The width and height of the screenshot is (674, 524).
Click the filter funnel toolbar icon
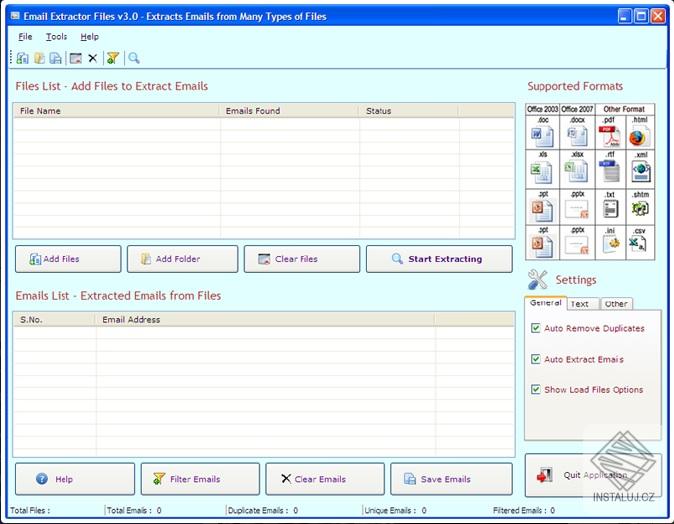113,58
